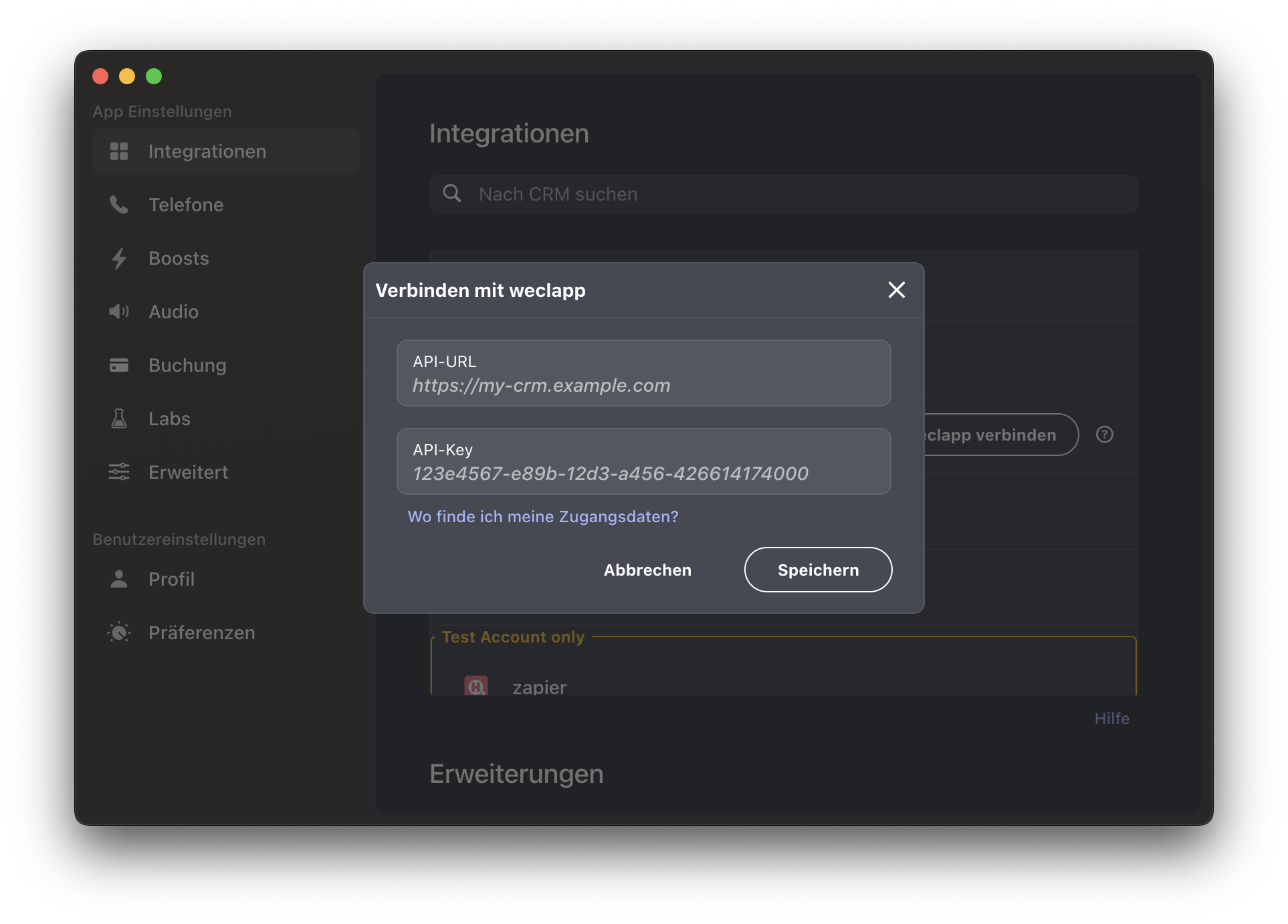This screenshot has height=924, width=1288.
Task: Click the weclapp verbinden button
Action: point(1001,435)
